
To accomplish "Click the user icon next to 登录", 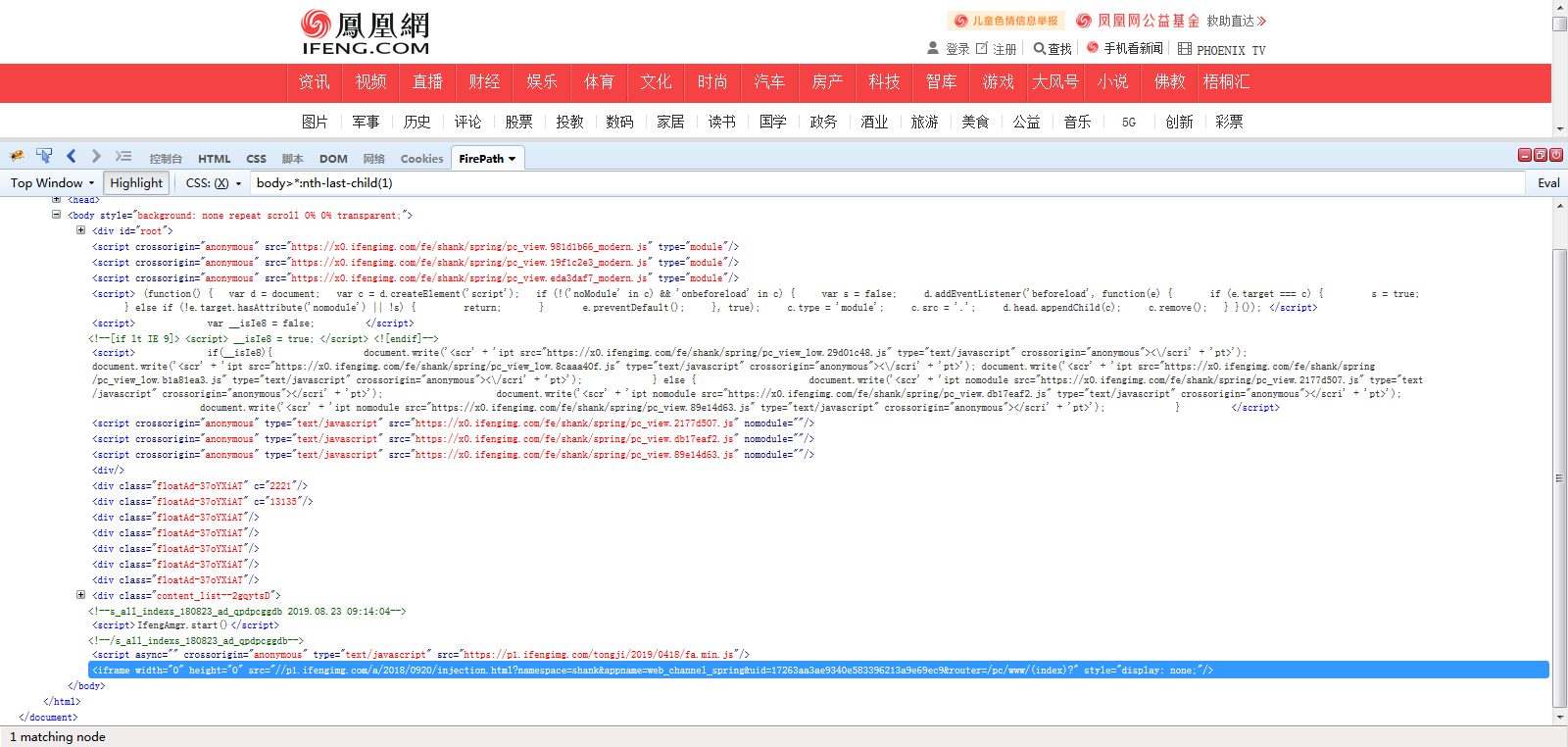I will tap(933, 48).
